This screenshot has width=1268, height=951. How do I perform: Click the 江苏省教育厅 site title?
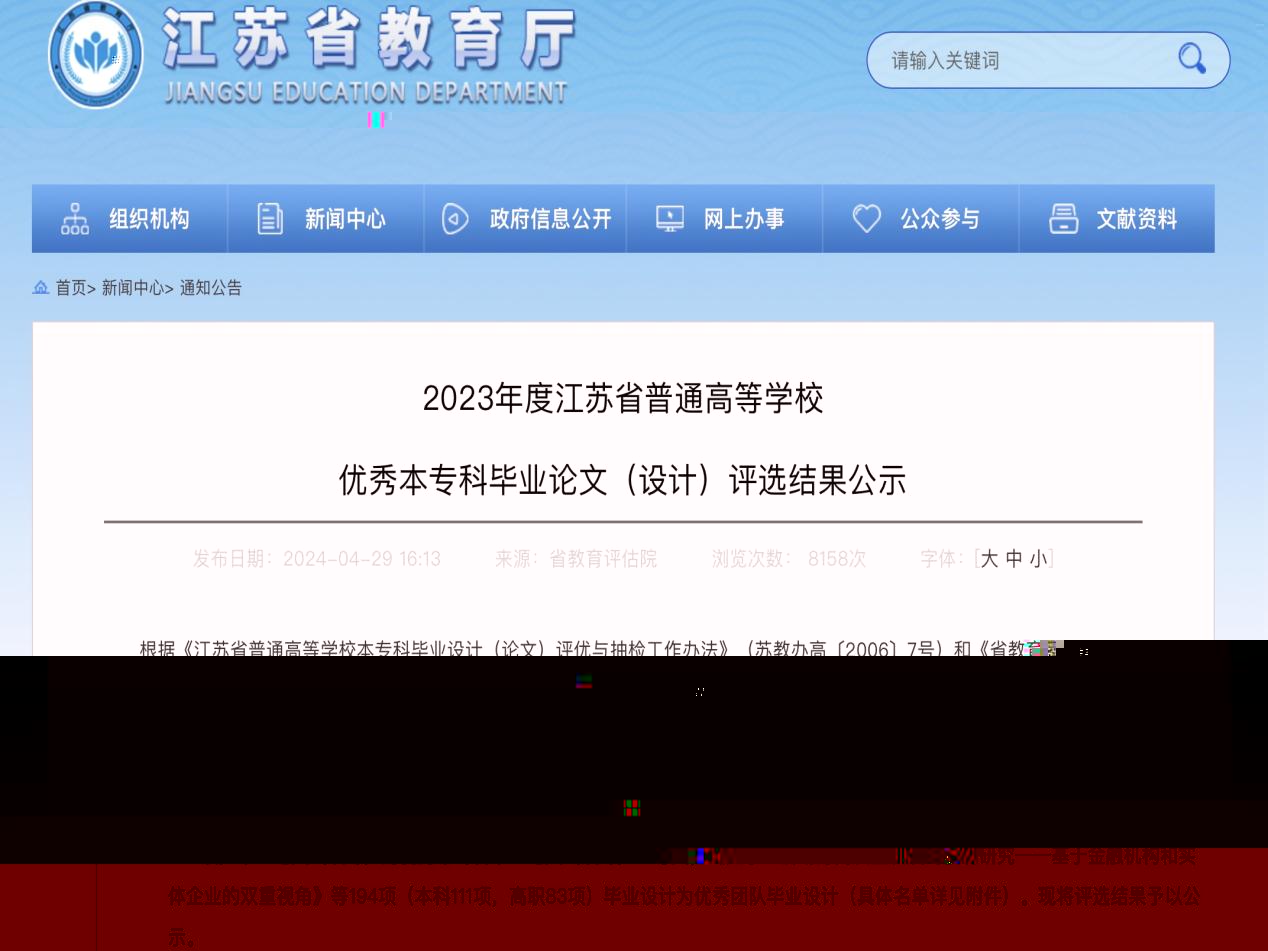point(369,40)
